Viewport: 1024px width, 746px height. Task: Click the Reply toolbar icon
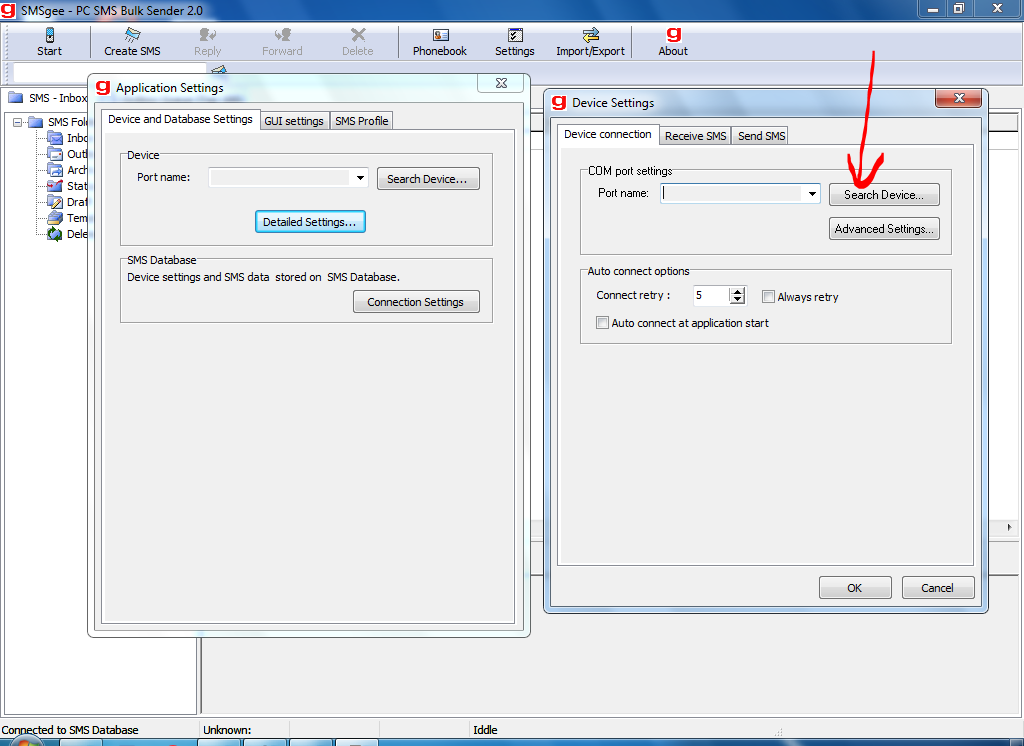coord(208,35)
